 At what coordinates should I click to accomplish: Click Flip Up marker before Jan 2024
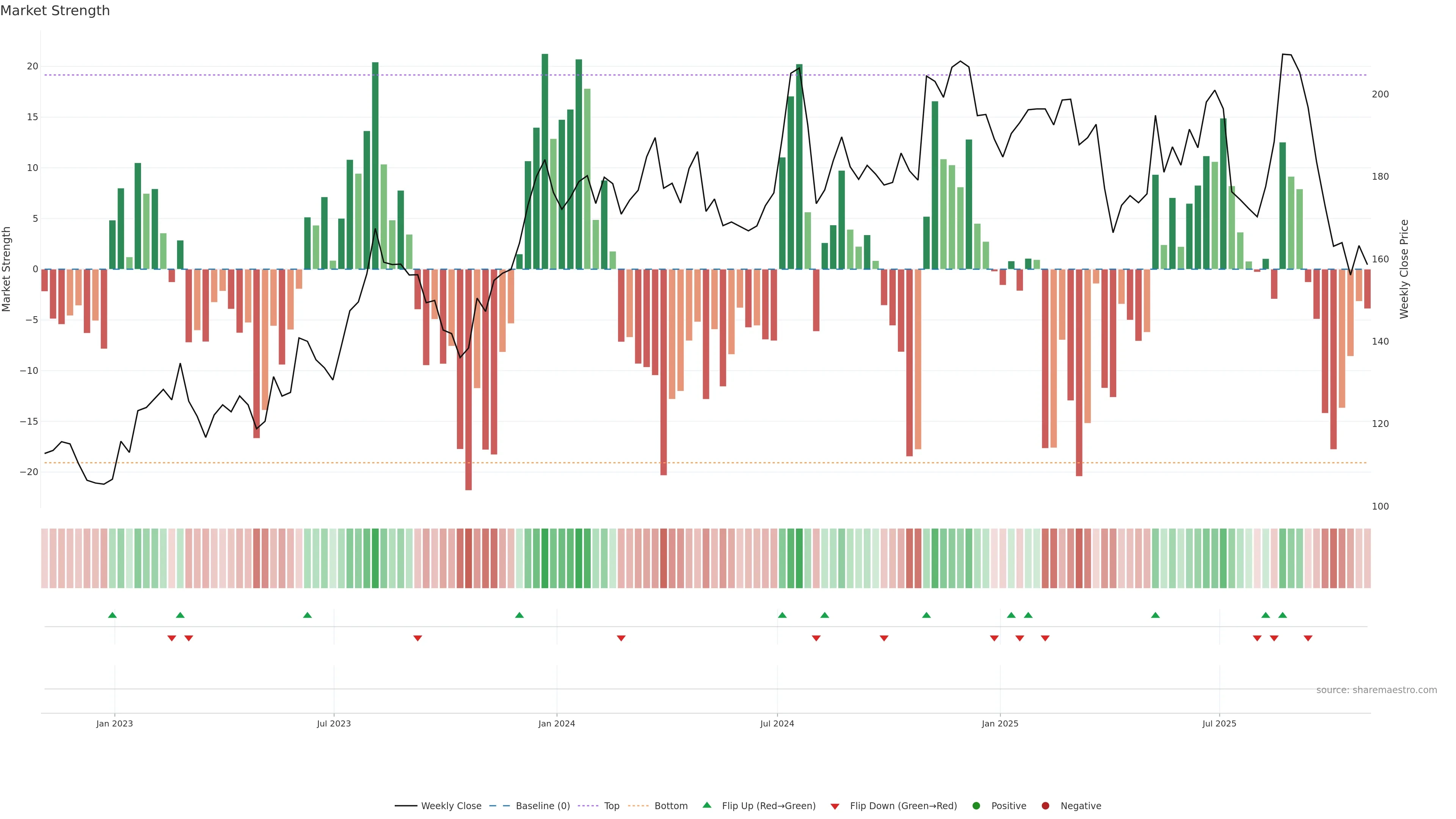click(x=519, y=615)
